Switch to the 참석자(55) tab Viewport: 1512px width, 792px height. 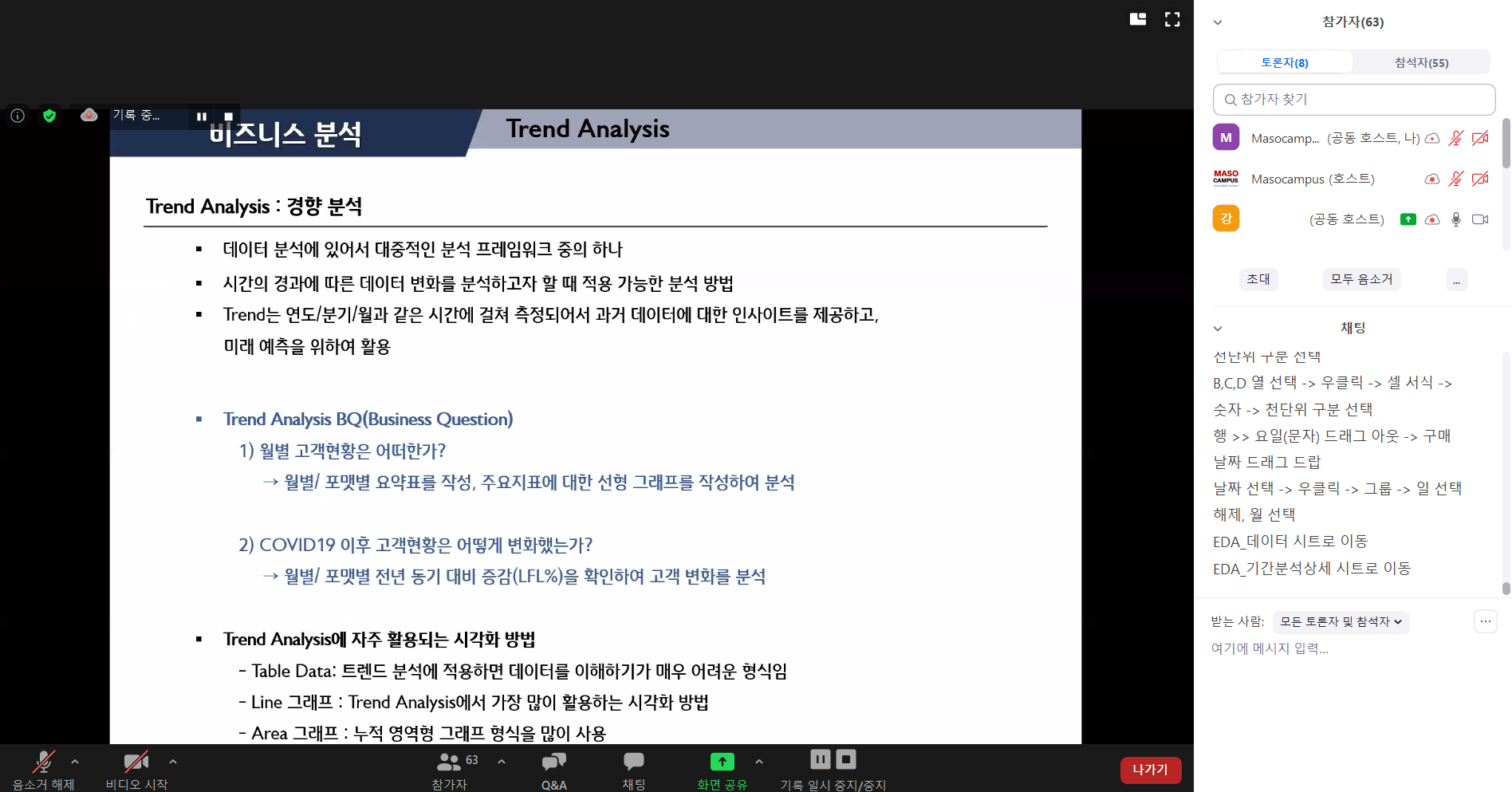tap(1421, 62)
